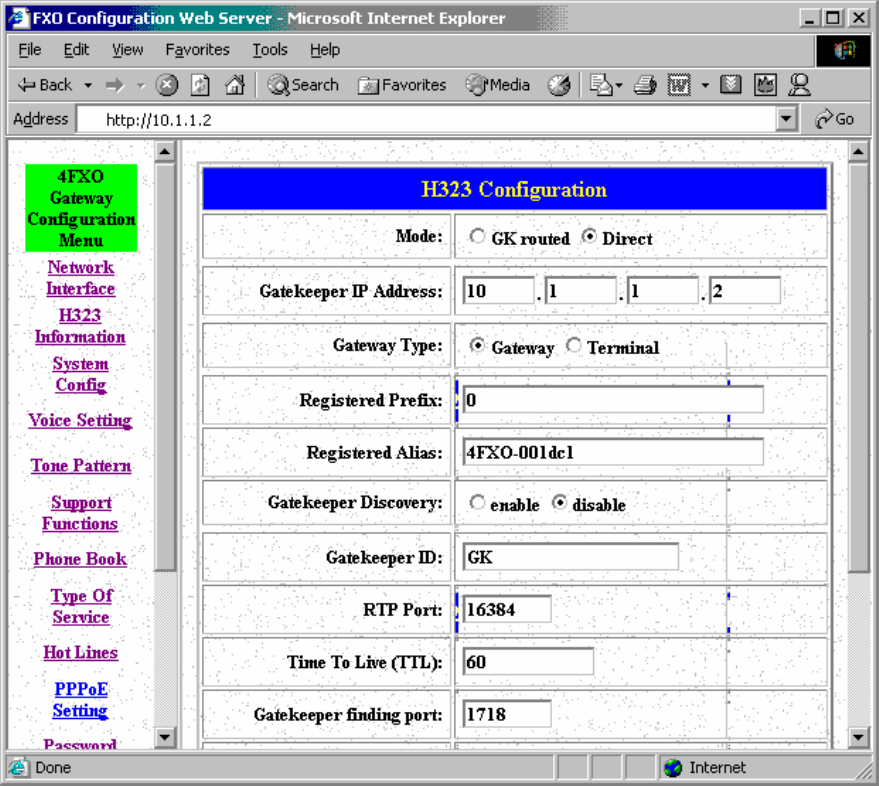Select GK routed mode
Screen dimensions: 879x786
tap(477, 238)
